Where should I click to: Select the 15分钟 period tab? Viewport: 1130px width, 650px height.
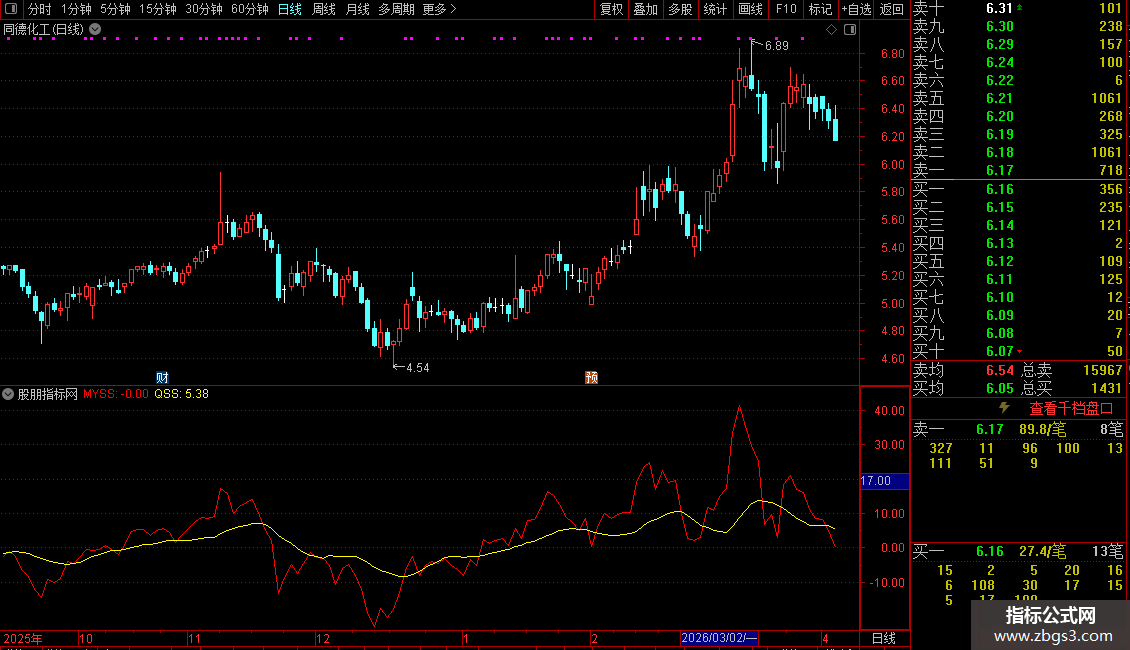157,9
